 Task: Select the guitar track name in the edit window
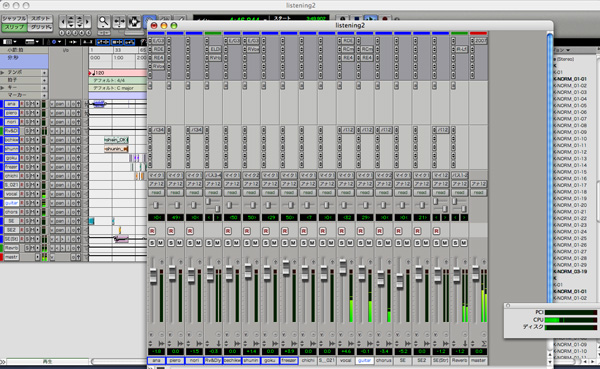coord(11,203)
